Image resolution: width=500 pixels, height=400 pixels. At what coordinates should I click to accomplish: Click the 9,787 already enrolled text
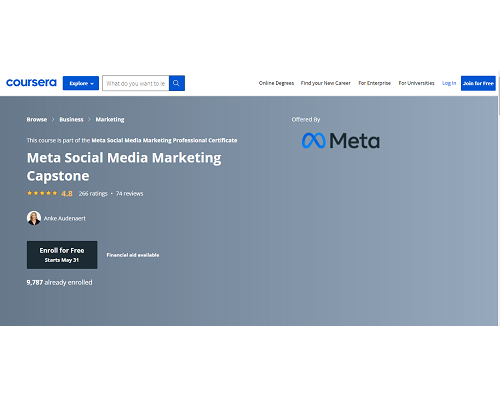(x=59, y=282)
